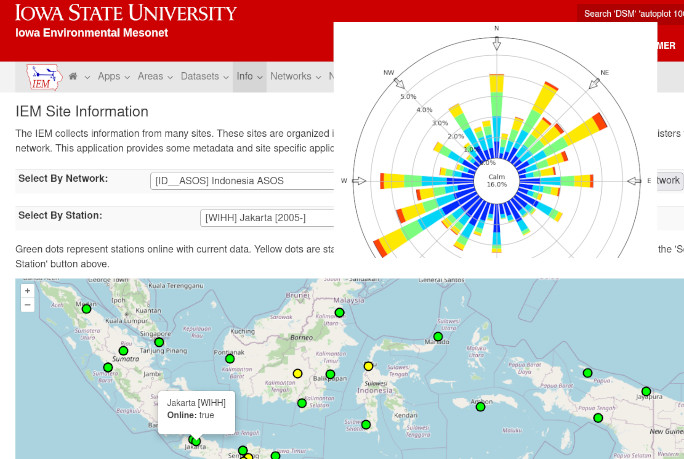Zoom in the map with plus button
Image resolution: width=684 pixels, height=459 pixels.
(27, 291)
